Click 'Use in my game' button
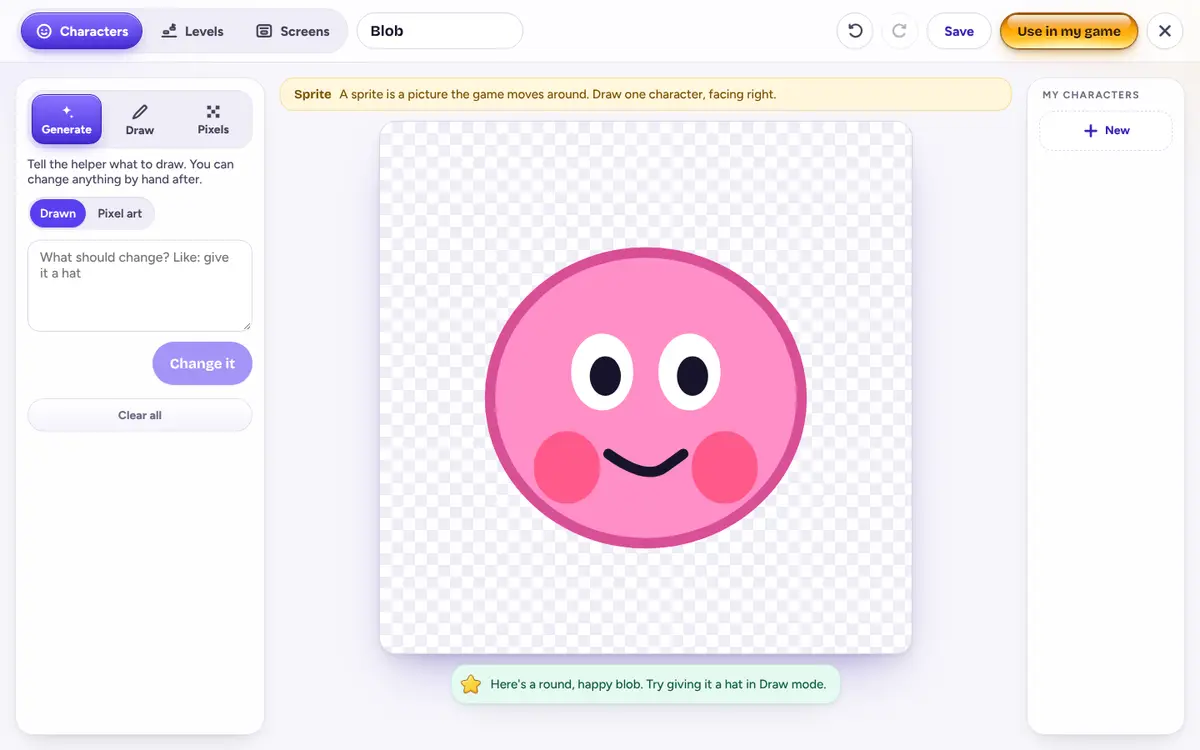1200x750 pixels. (1069, 31)
